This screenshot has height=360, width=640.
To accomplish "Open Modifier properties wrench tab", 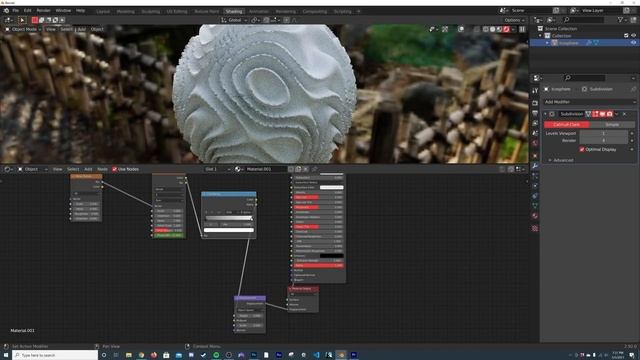I will click(535, 166).
